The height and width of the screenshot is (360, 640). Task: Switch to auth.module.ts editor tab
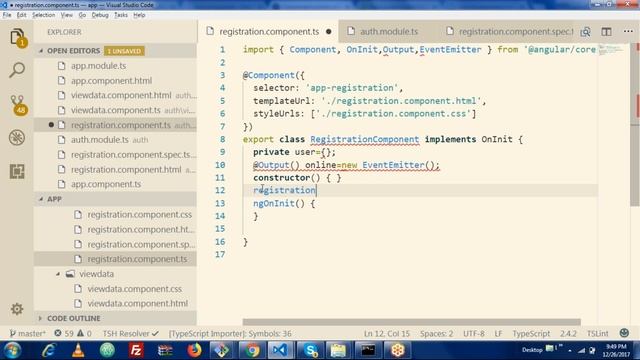[388, 31]
